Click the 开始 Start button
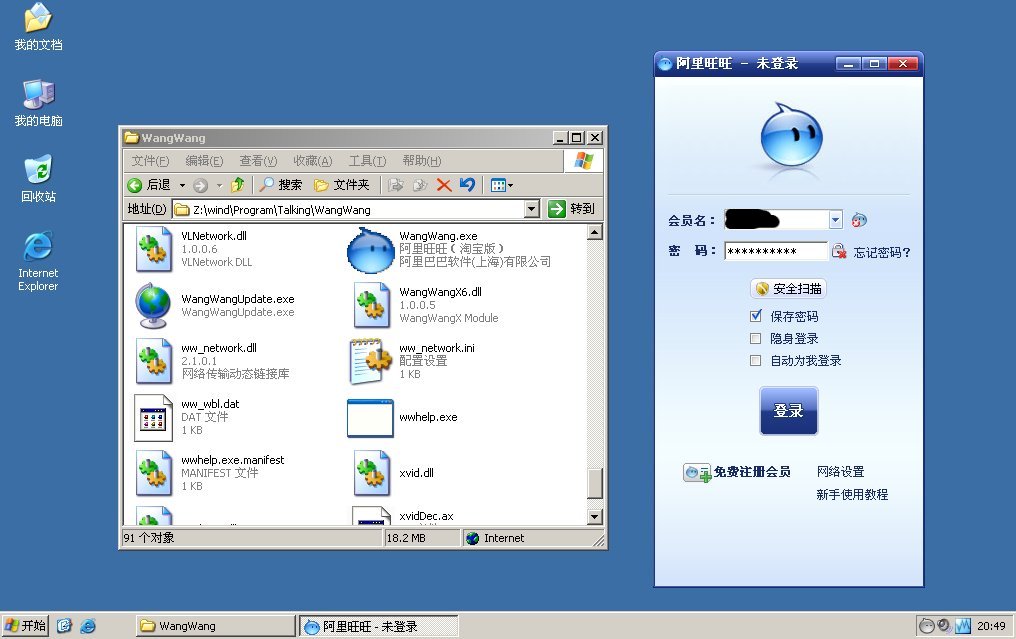The image size is (1016, 639). pos(25,625)
